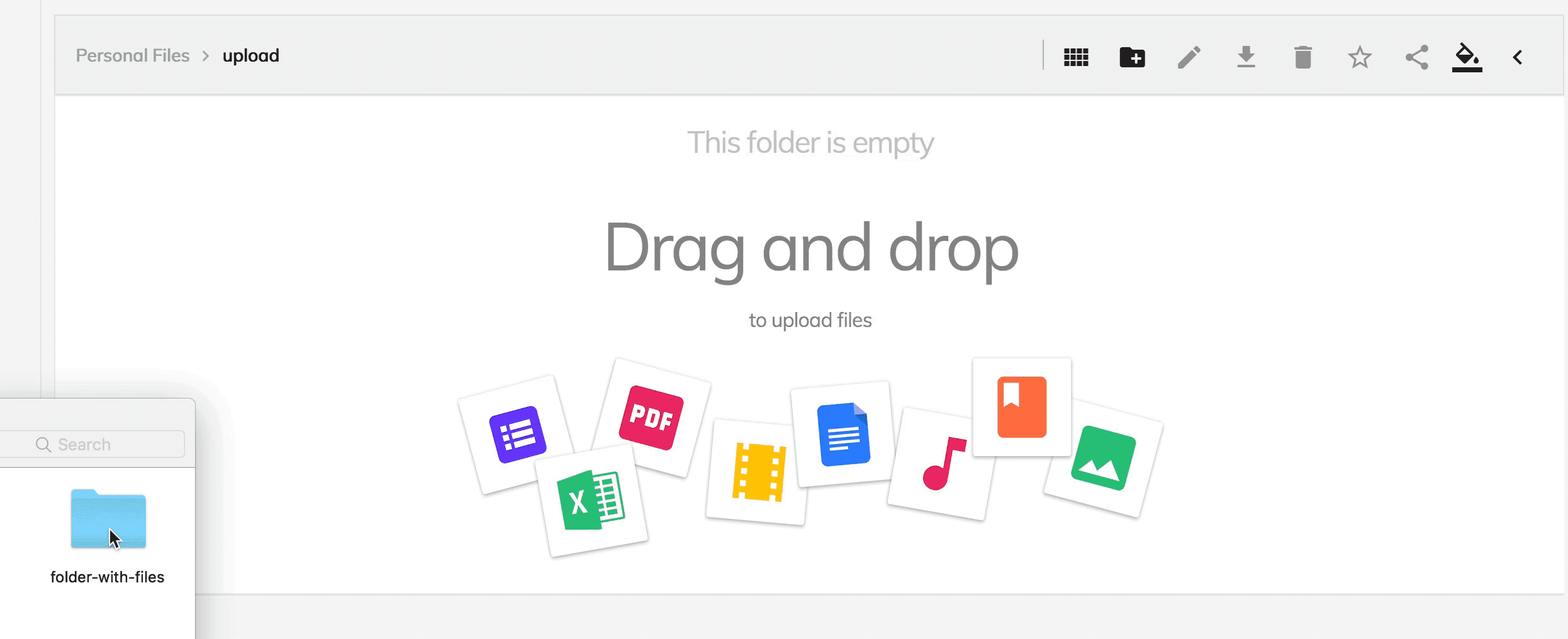Viewport: 1568px width, 639px height.
Task: Click the PDF file illustration
Action: (651, 418)
